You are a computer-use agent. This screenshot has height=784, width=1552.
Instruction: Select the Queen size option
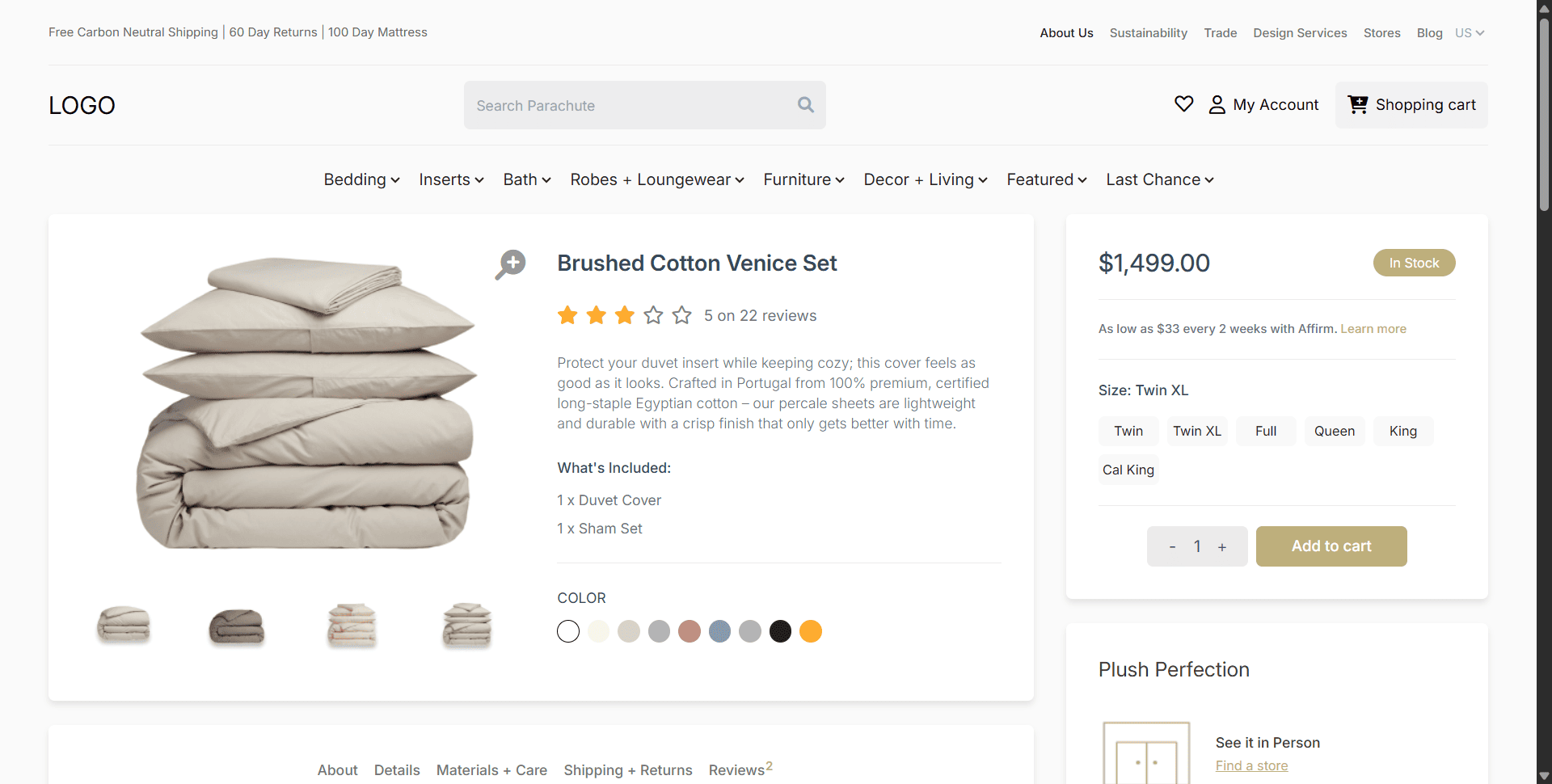pos(1334,431)
